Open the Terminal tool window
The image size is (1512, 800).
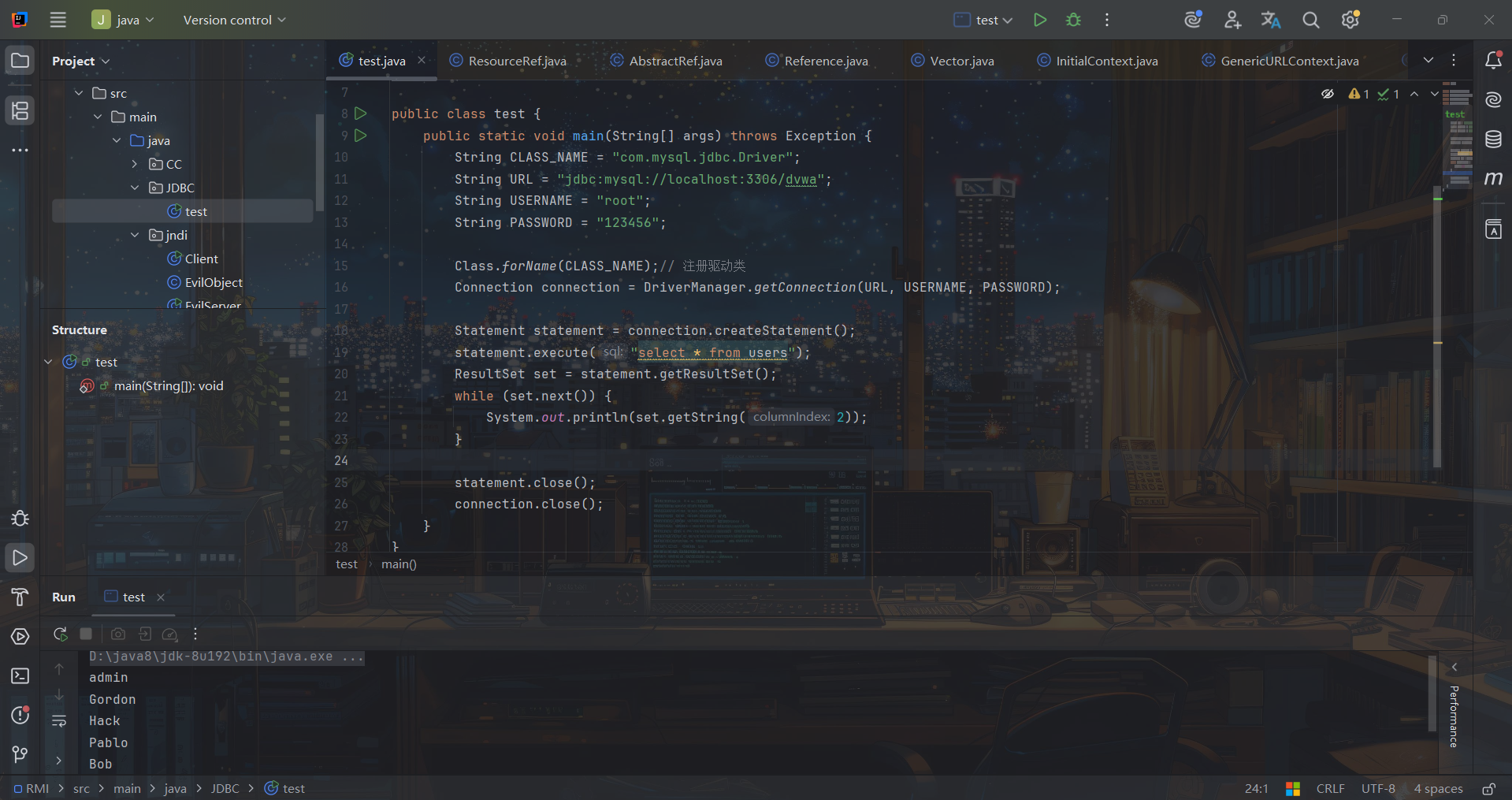(20, 676)
